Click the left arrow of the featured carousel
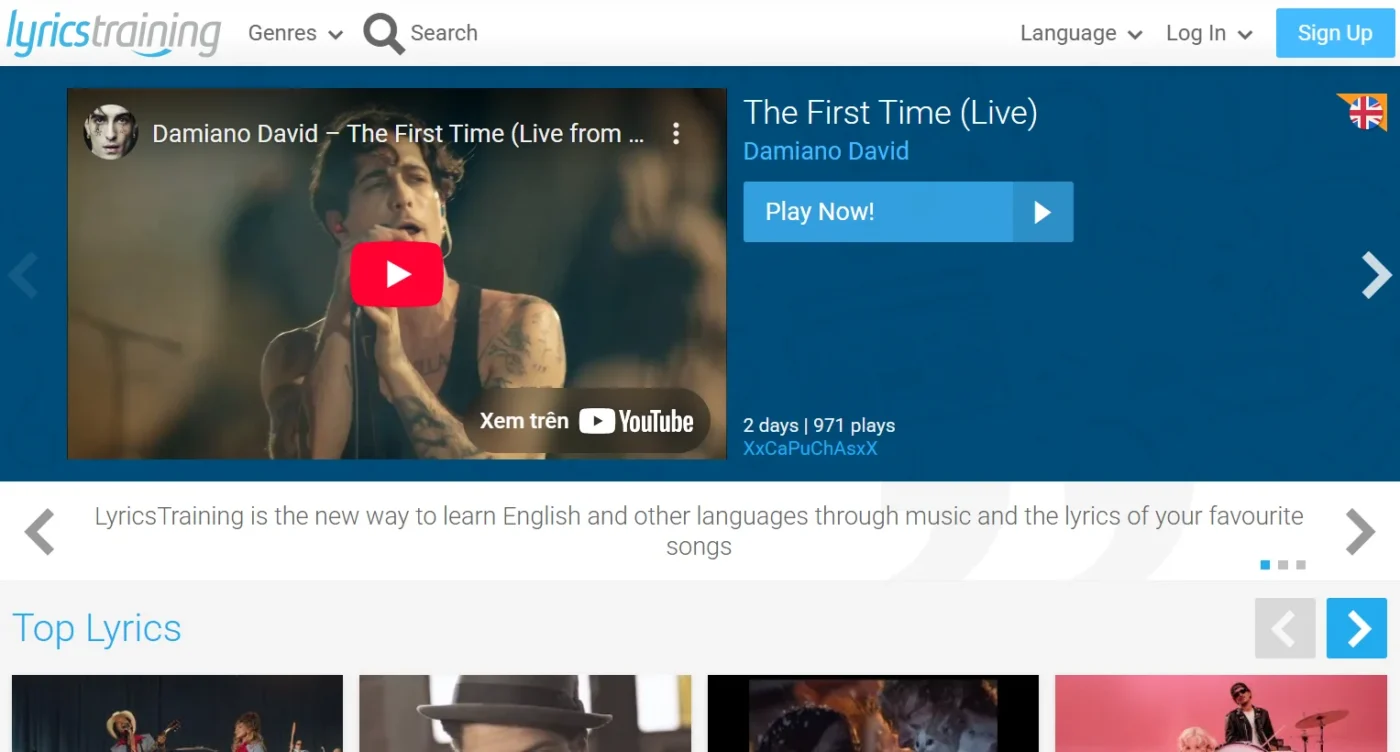 24,275
